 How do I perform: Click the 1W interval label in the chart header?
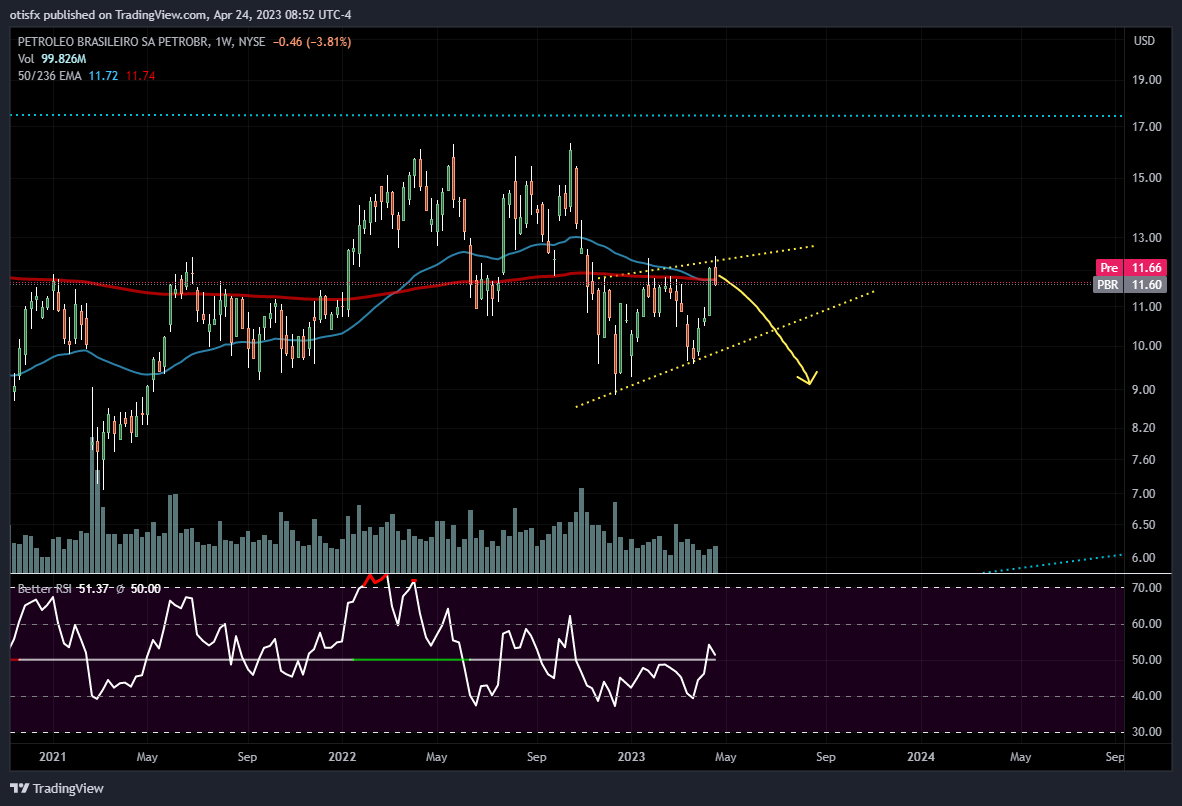(223, 41)
